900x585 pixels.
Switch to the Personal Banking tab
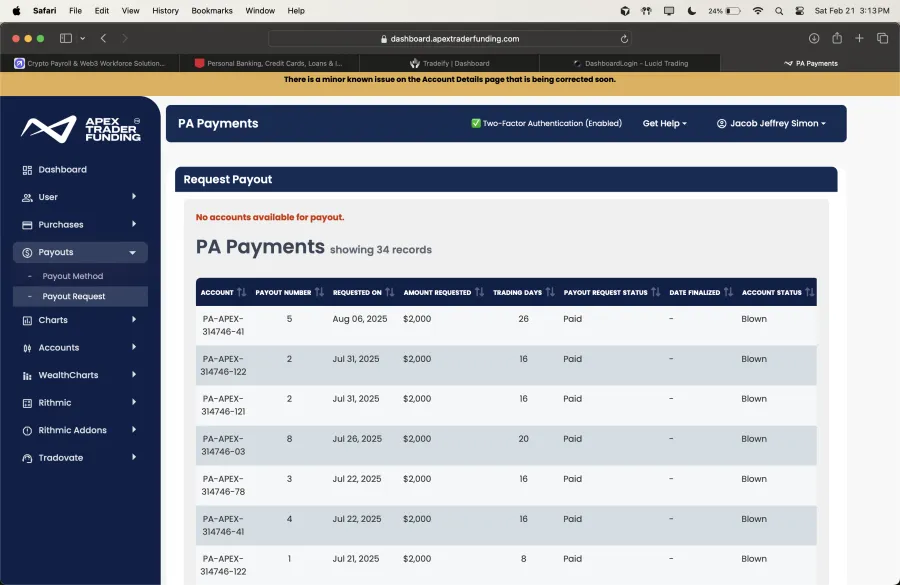tap(270, 63)
